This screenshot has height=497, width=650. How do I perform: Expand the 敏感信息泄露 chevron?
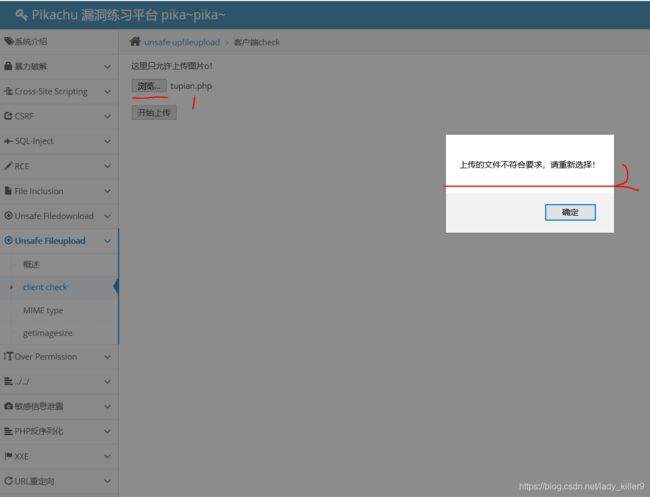tap(107, 407)
